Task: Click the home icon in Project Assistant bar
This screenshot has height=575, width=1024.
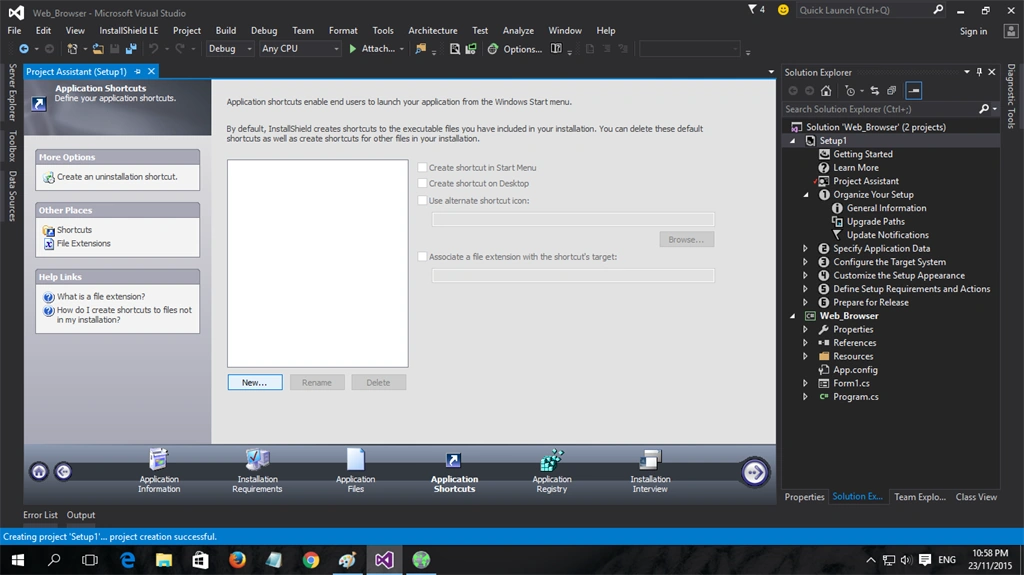Action: coord(39,472)
